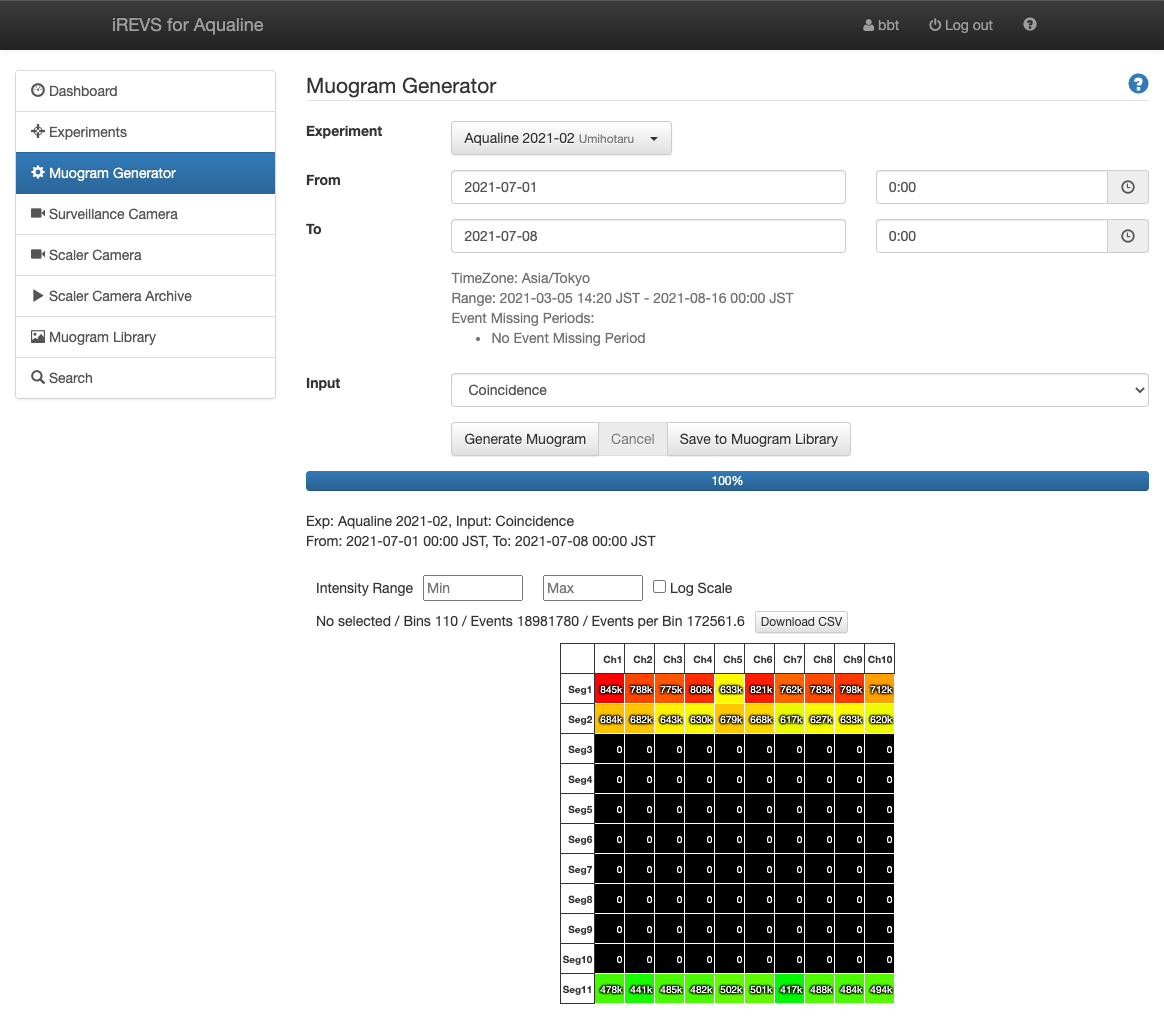This screenshot has height=1018, width=1164.
Task: Open clock picker for the To time
Action: (1127, 236)
